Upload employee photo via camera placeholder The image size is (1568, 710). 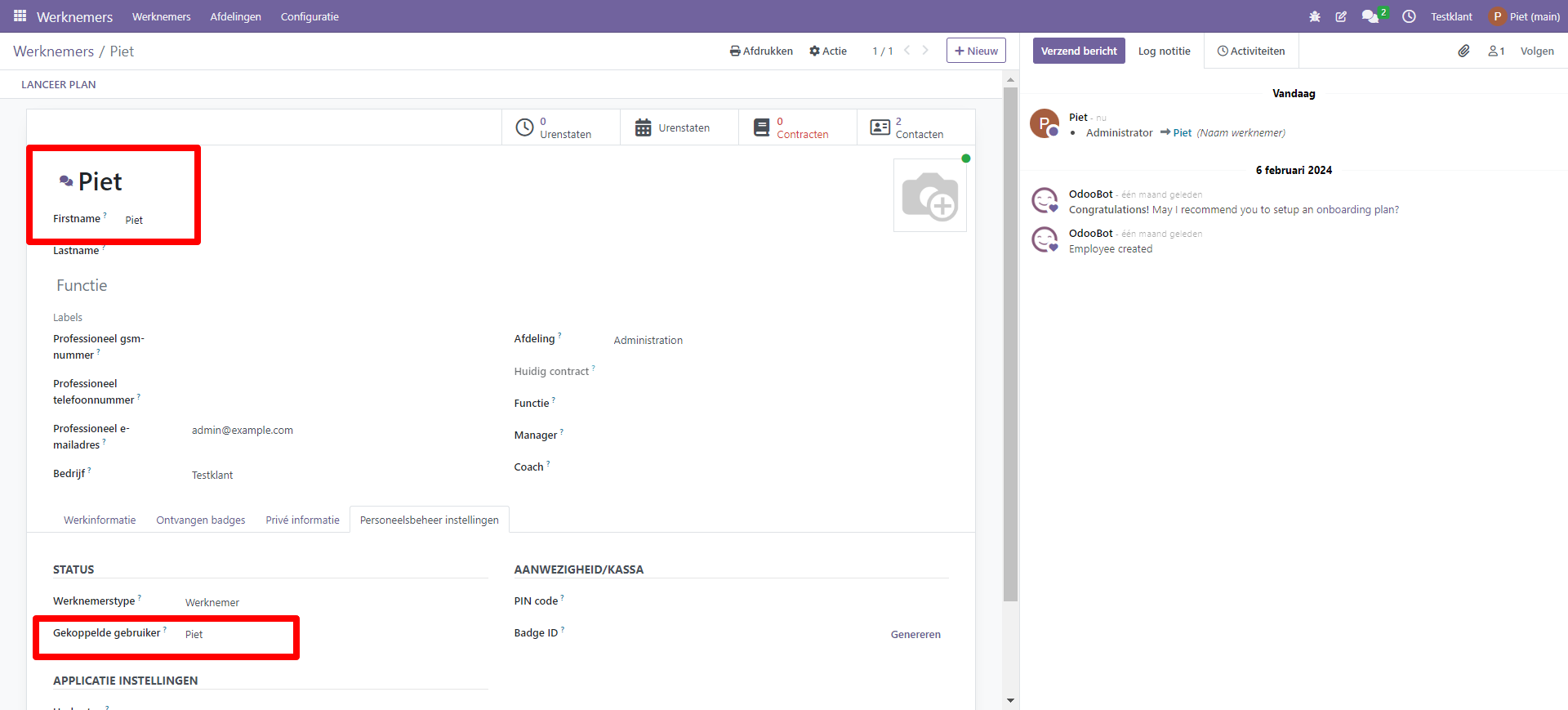click(929, 196)
